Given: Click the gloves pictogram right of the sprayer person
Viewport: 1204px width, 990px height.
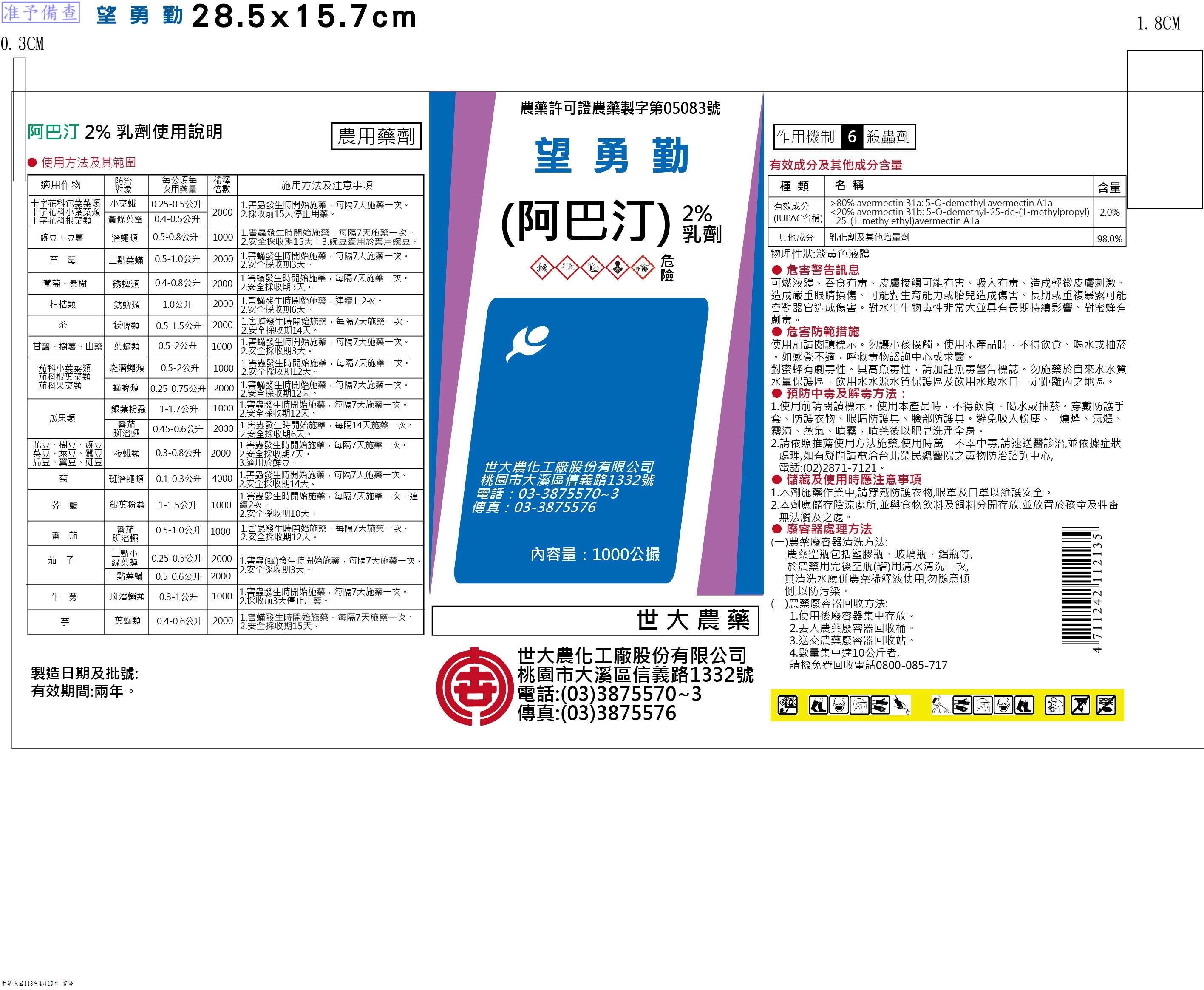Looking at the screenshot, I should [962, 706].
